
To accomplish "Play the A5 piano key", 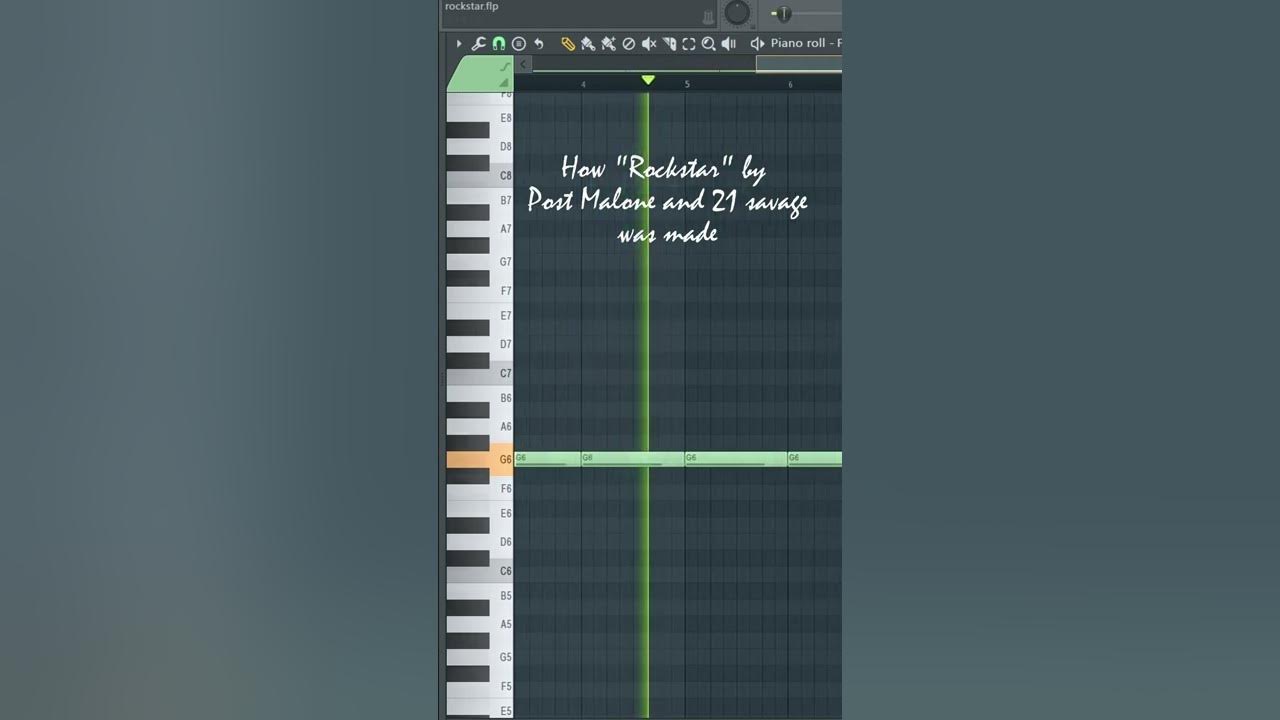I will [x=479, y=626].
